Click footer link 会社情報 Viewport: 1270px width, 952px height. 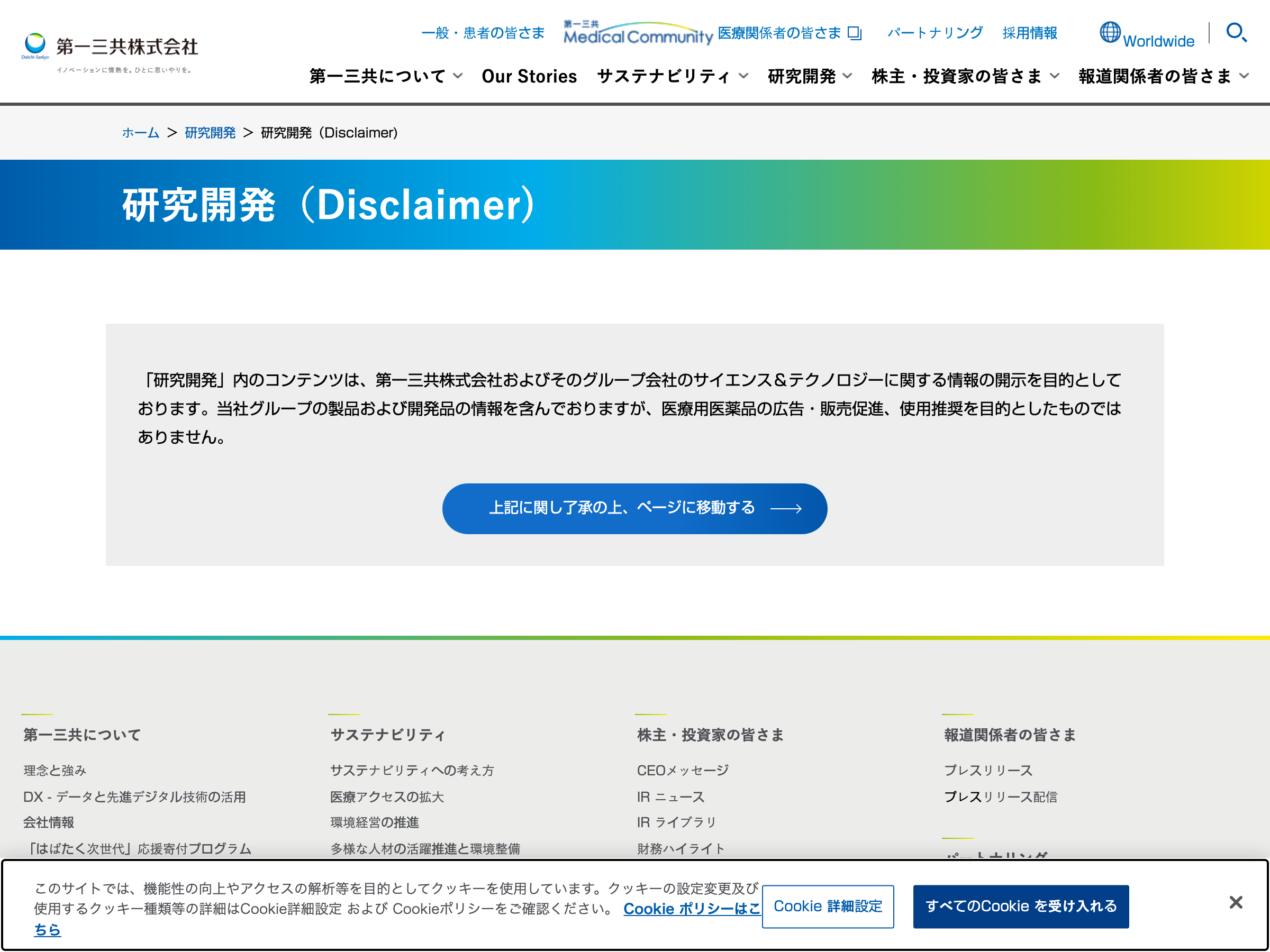[x=49, y=822]
